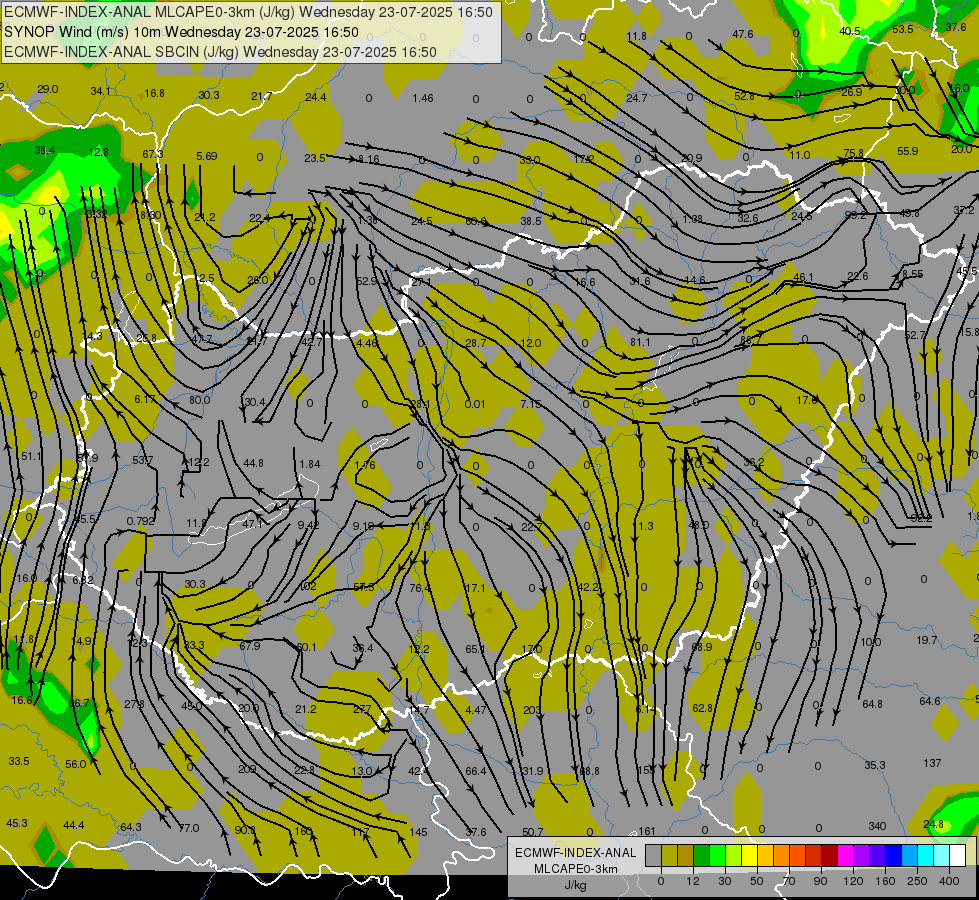Pick the gray swatch in the legend

653,855
